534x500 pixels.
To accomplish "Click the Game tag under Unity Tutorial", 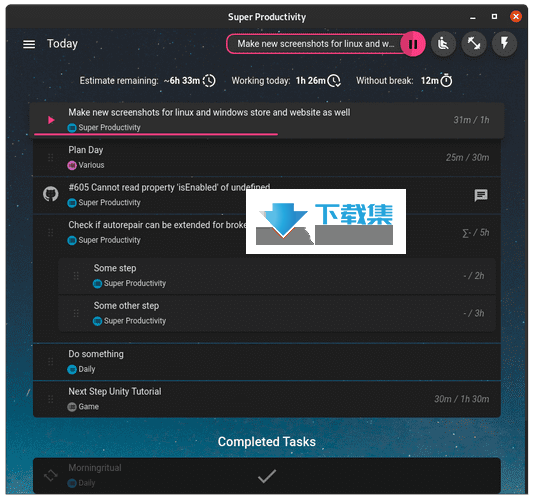I will click(x=83, y=407).
